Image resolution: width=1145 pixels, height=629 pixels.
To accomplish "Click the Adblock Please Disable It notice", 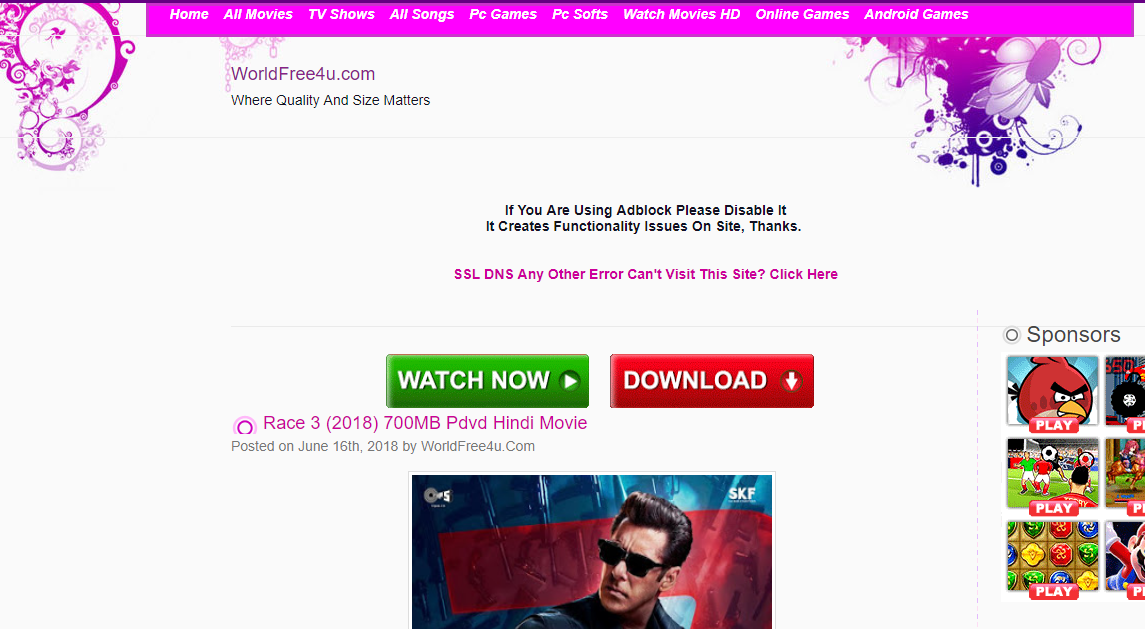I will (646, 210).
